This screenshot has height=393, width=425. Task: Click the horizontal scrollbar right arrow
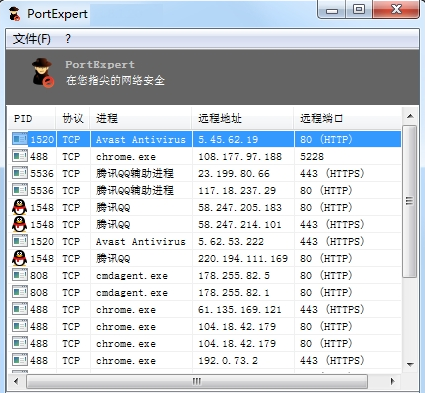393,381
